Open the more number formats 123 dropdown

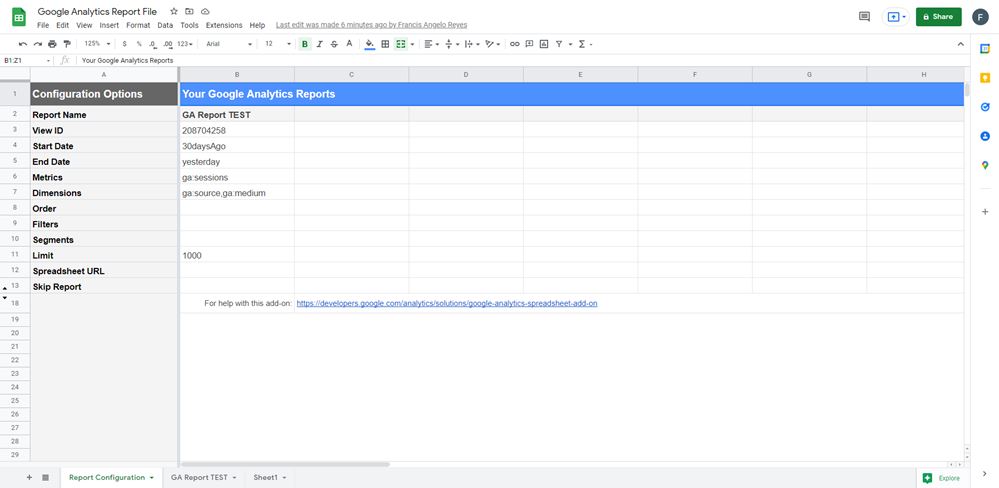[185, 44]
